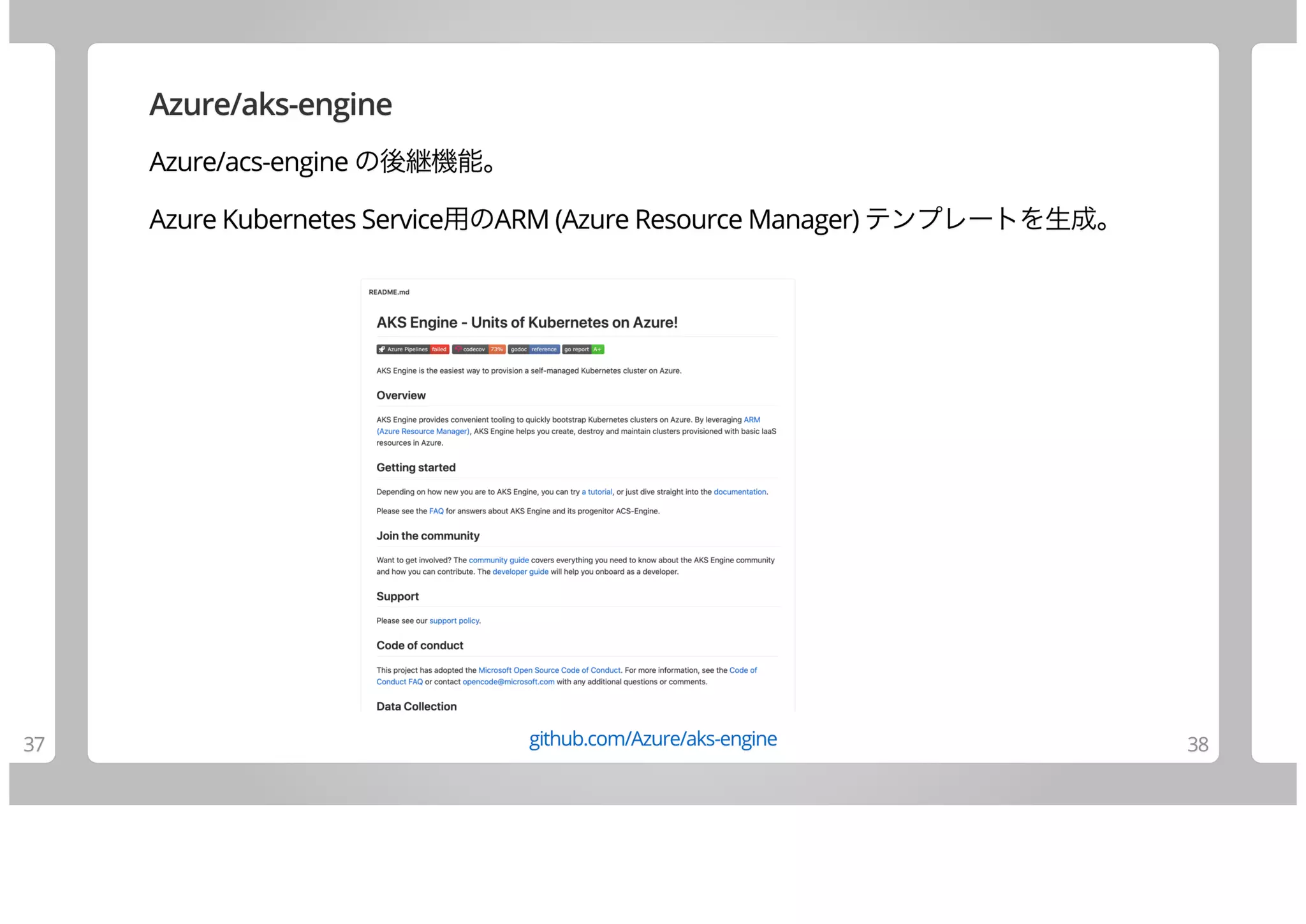Screen dimensions: 1306x924
Task: Click the Getting started heading
Action: coord(416,467)
